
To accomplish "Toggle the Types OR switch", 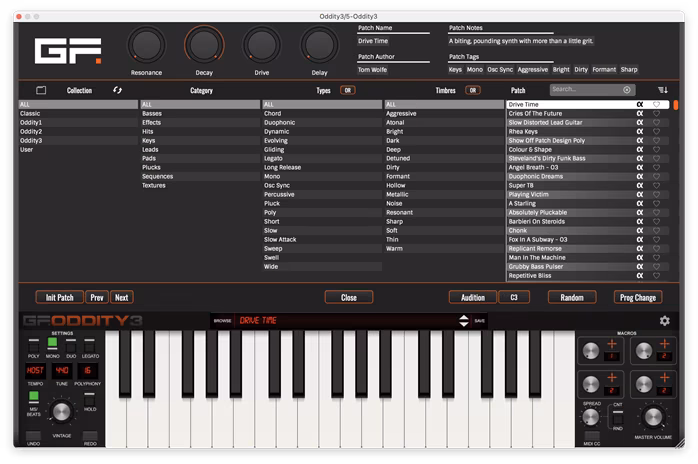I will coord(347,90).
